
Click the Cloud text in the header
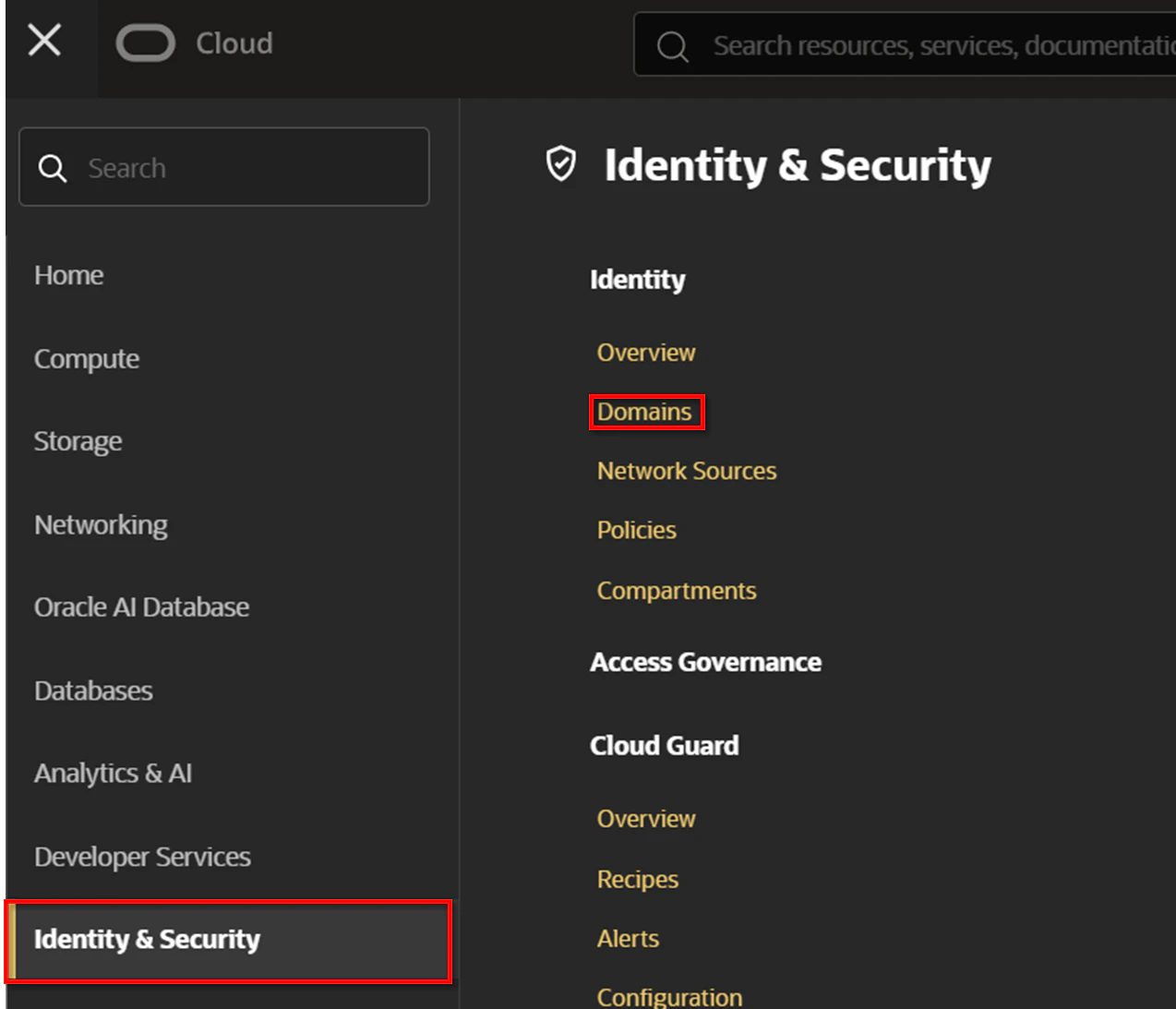(234, 43)
